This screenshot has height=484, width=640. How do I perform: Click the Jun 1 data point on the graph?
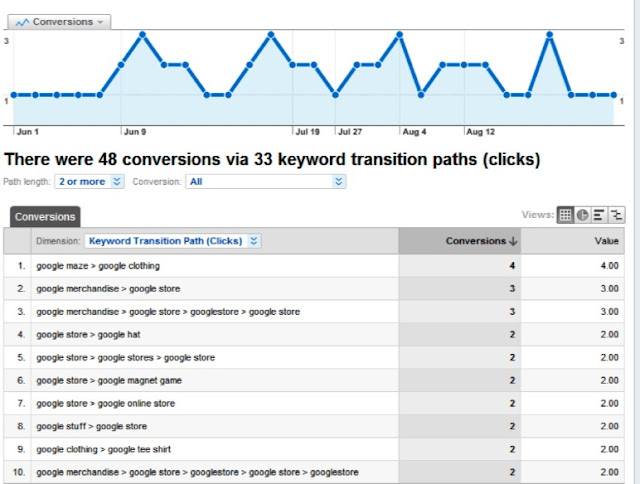[14, 95]
